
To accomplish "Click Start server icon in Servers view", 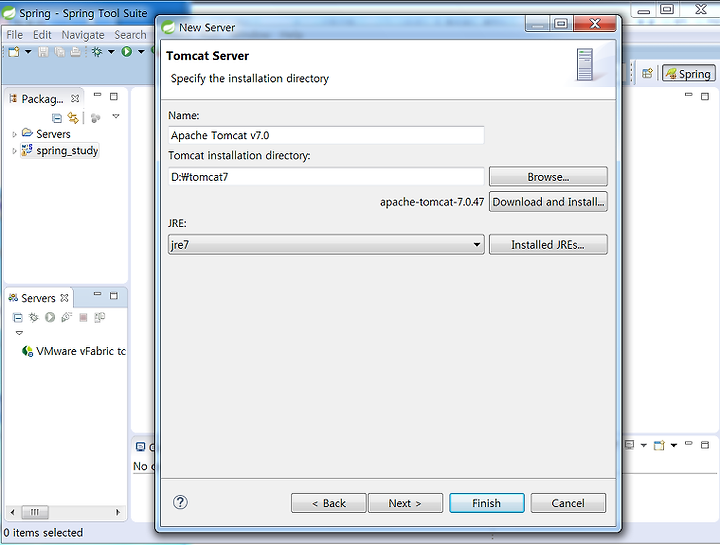I will (x=50, y=317).
